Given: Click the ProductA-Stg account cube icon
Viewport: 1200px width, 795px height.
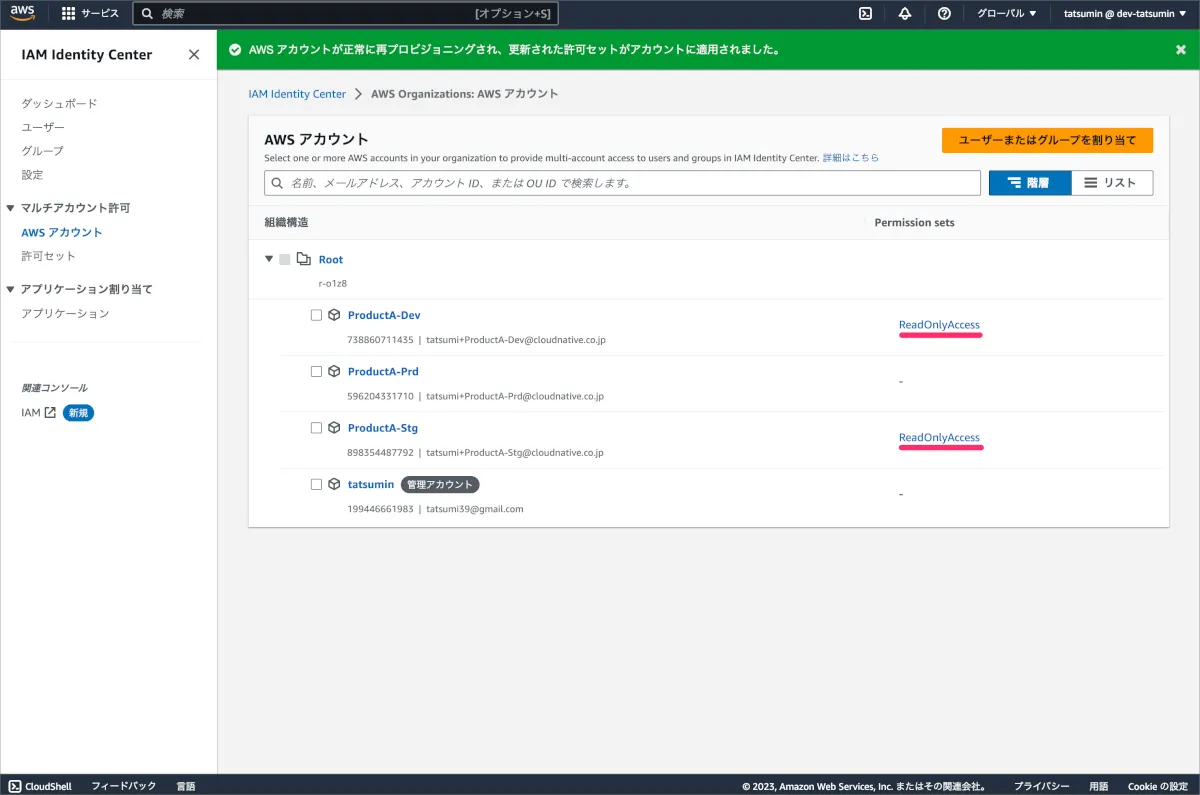Looking at the screenshot, I should (334, 428).
